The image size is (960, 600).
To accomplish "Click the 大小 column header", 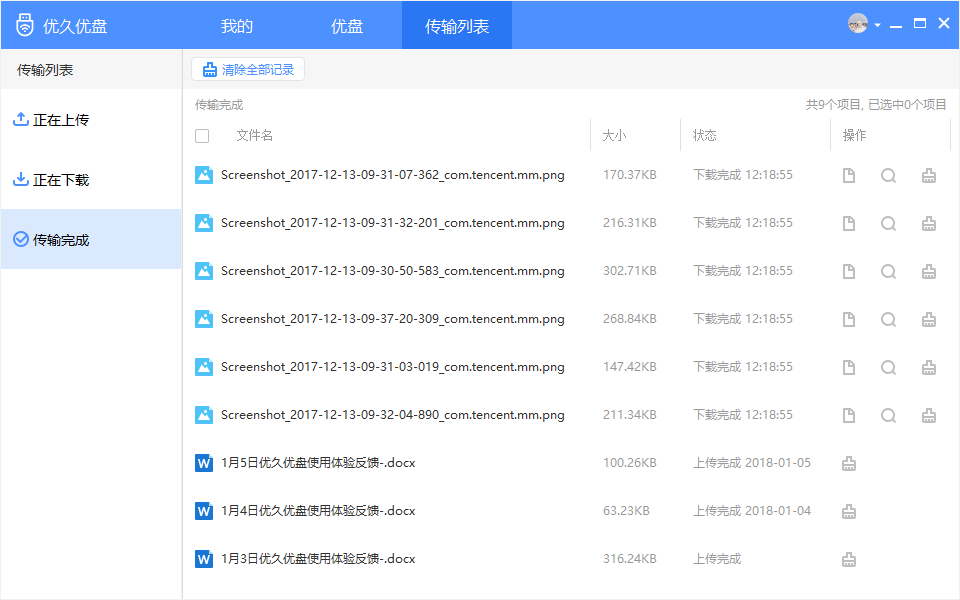I will click(614, 135).
